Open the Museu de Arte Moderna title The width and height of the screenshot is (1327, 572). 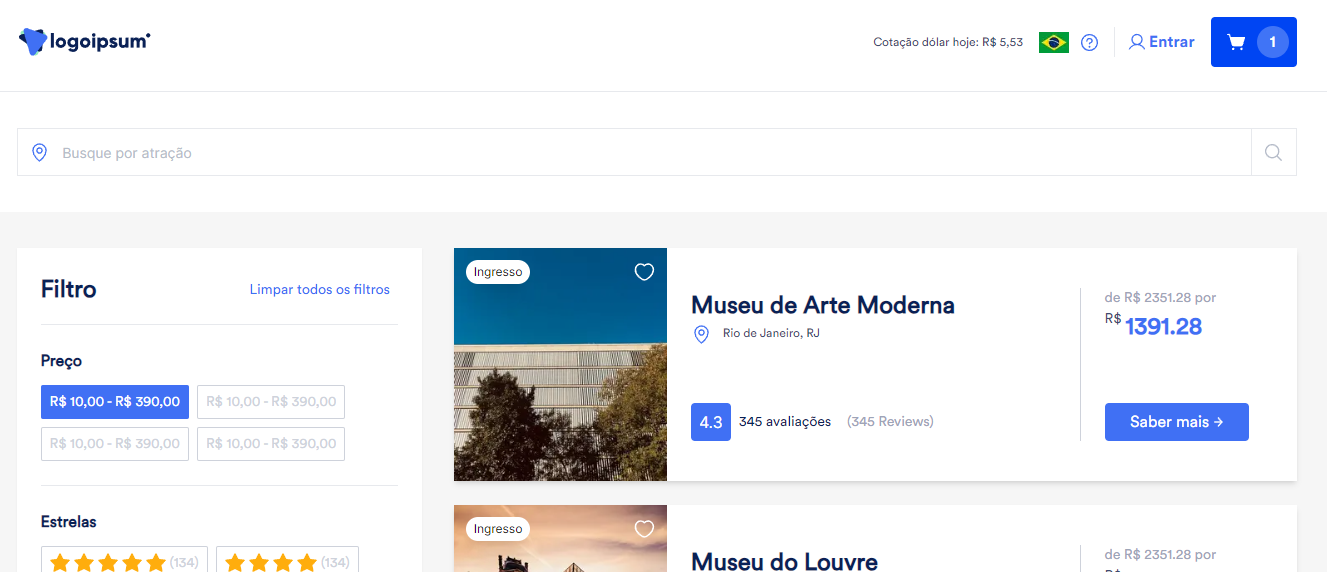(x=823, y=305)
